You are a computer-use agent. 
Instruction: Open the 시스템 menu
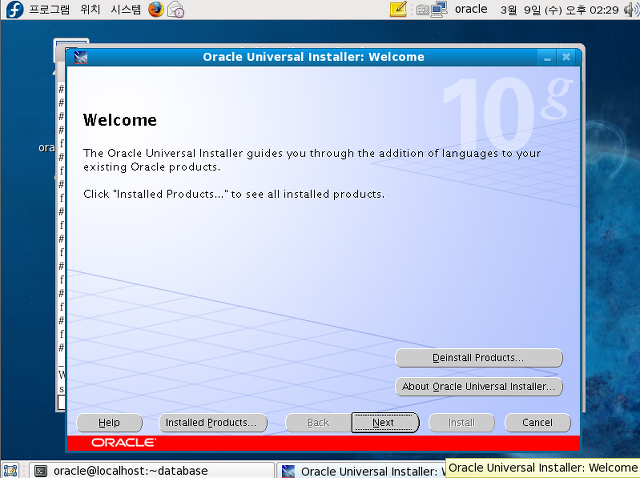(x=126, y=9)
